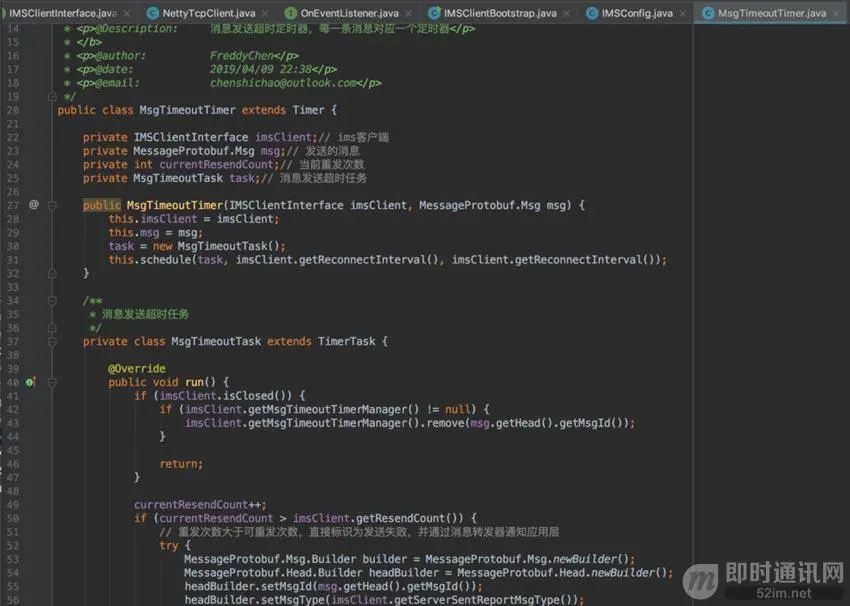Close the IMSConfig.java tab

[682, 14]
